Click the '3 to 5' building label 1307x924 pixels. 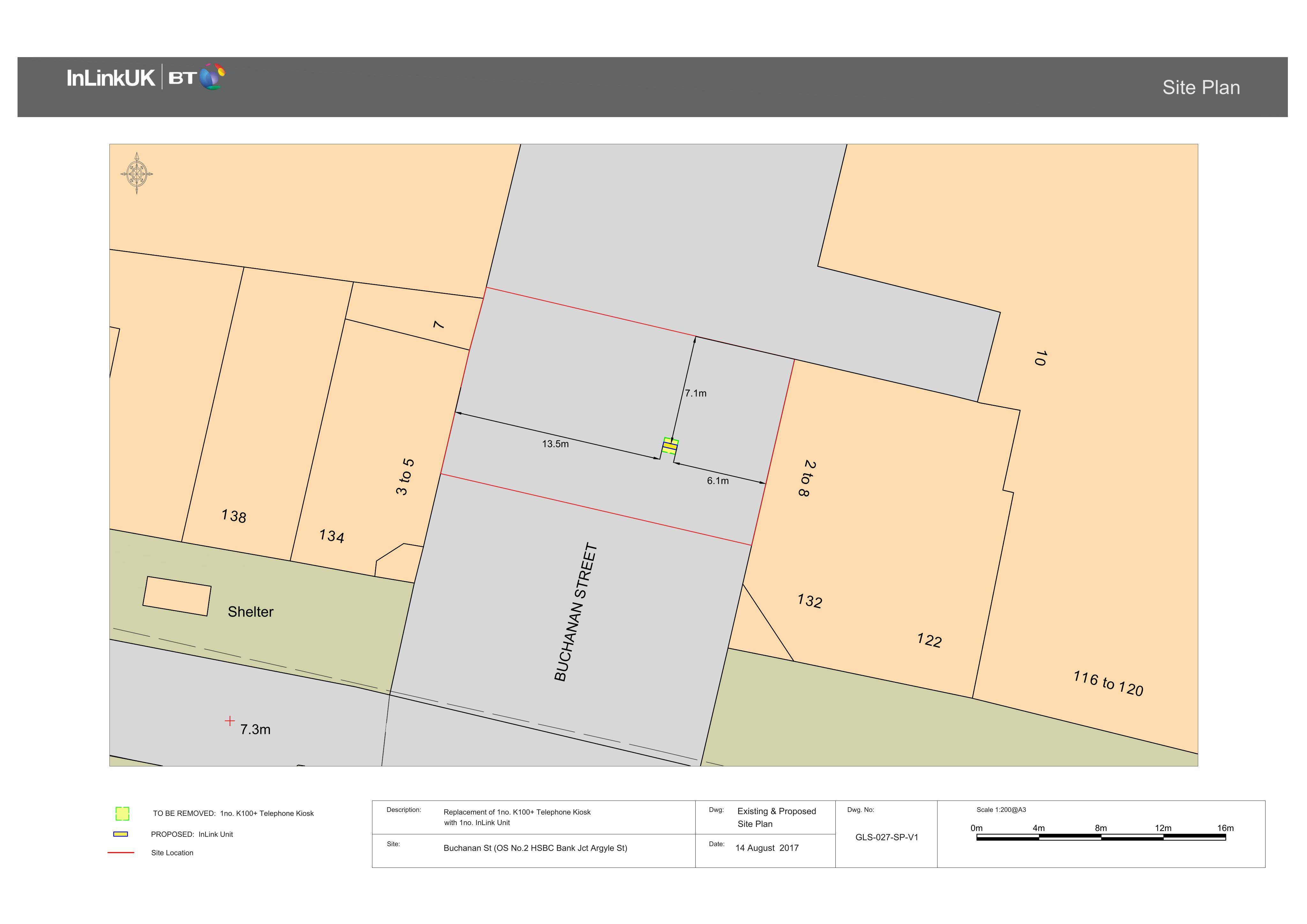[x=405, y=477]
